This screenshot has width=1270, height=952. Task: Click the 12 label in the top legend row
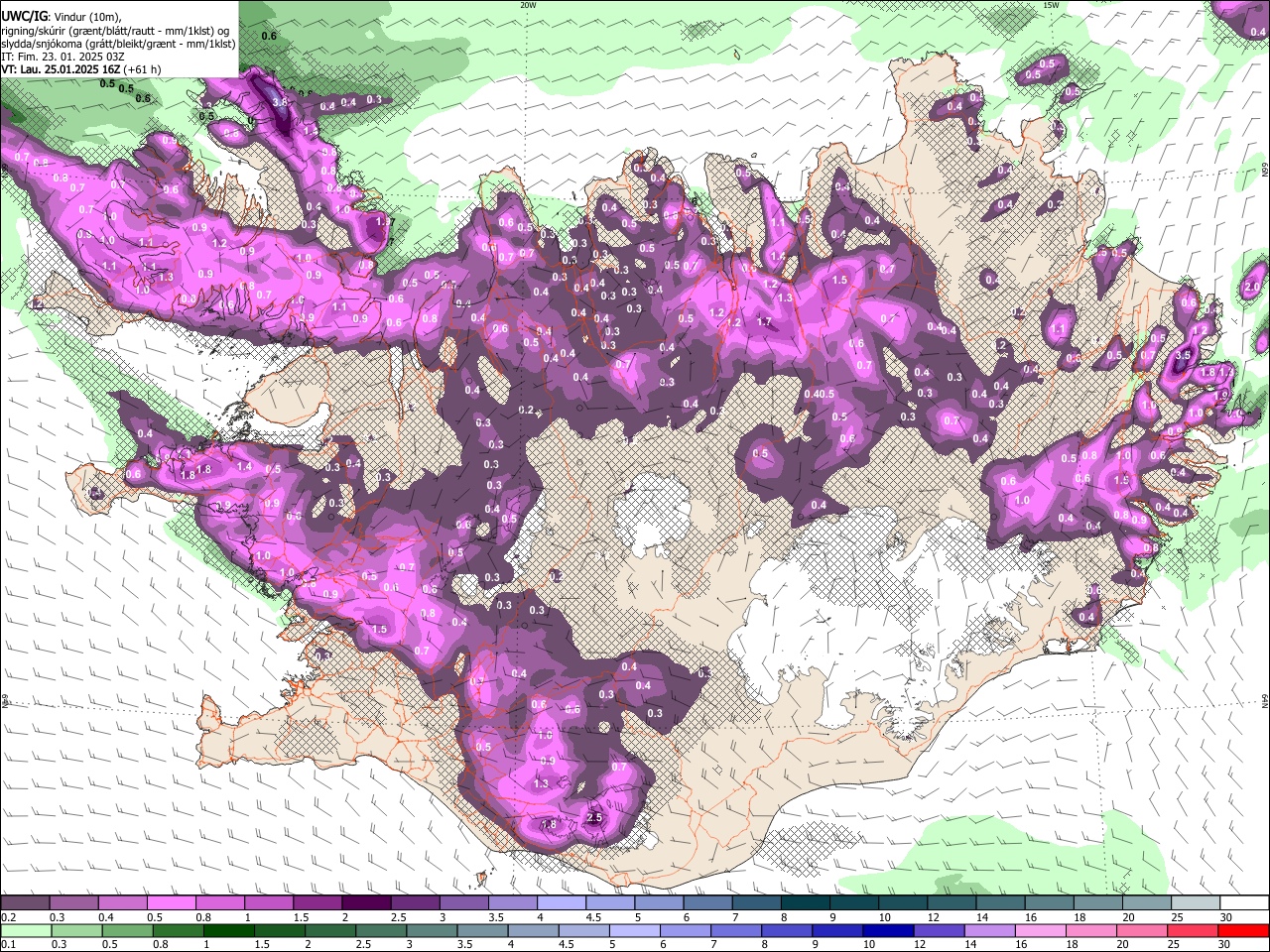[x=933, y=917]
